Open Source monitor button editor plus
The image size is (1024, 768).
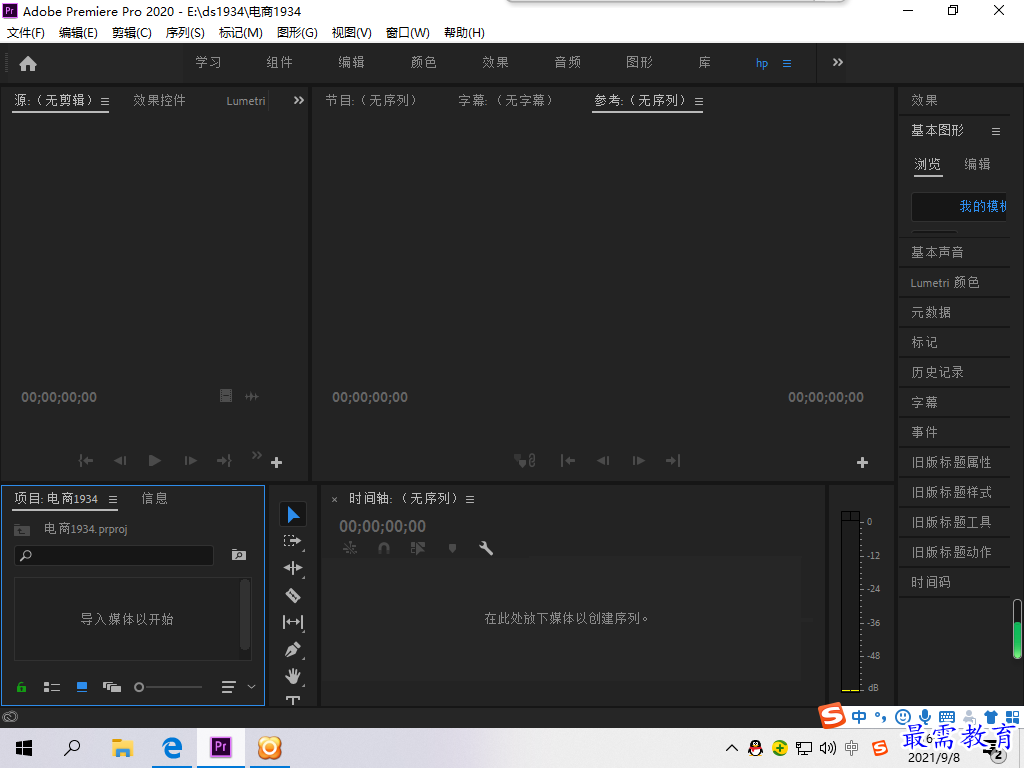[276, 463]
